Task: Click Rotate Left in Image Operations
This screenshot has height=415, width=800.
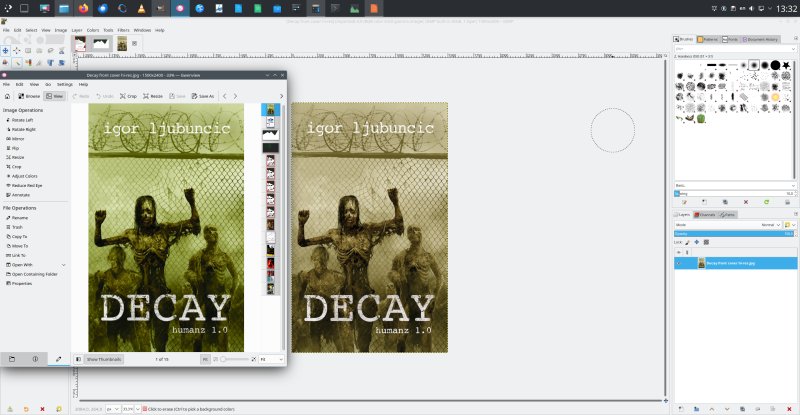Action: pos(24,121)
